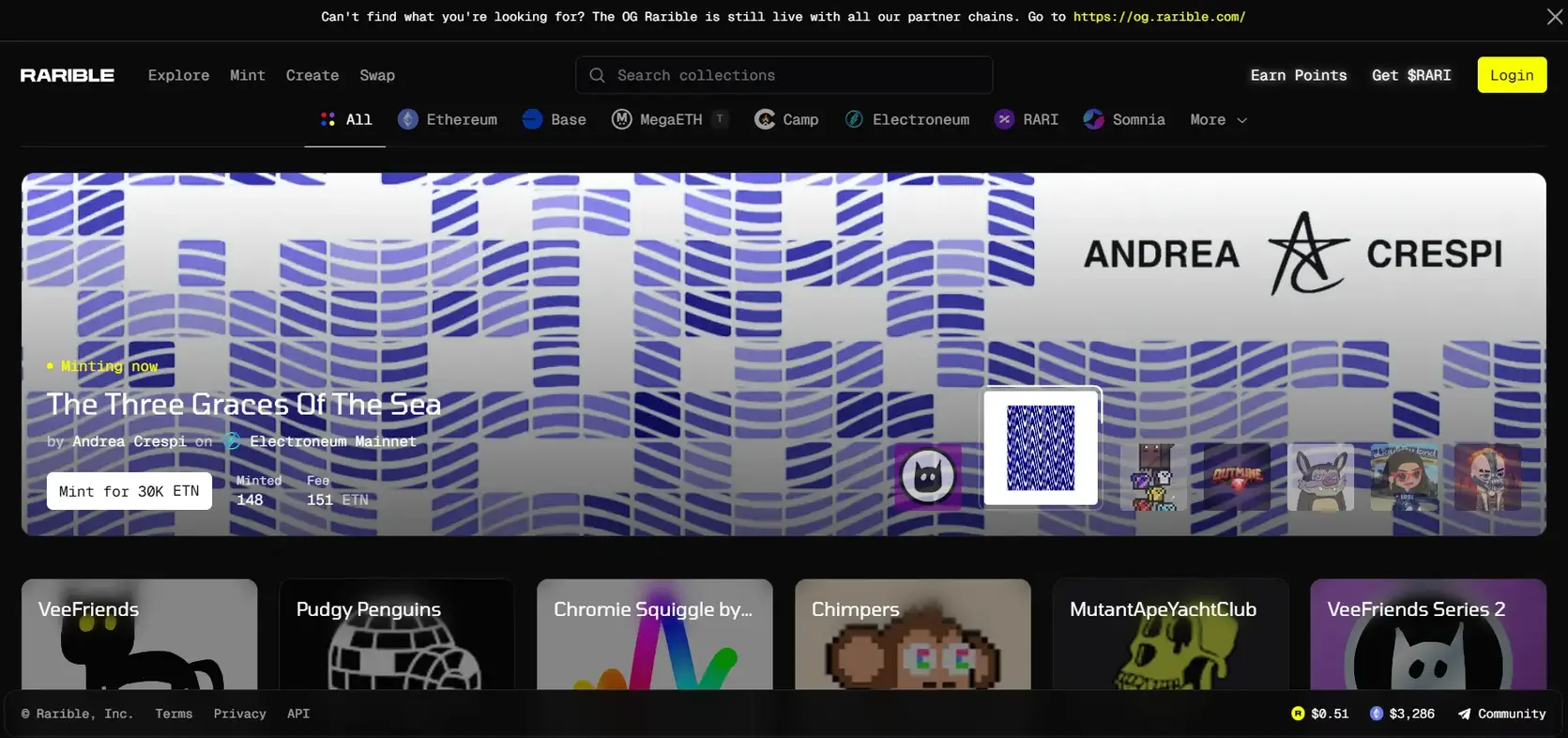Click the search magnifier icon
The image size is (1568, 738).
[x=597, y=75]
